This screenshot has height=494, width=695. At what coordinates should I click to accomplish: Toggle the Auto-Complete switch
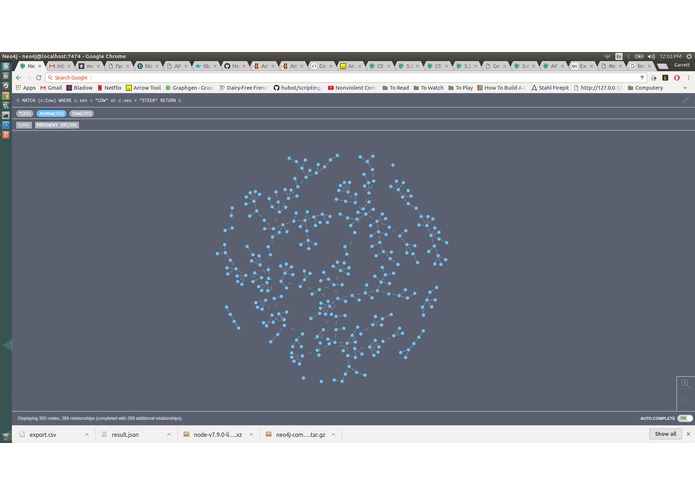[x=685, y=418]
